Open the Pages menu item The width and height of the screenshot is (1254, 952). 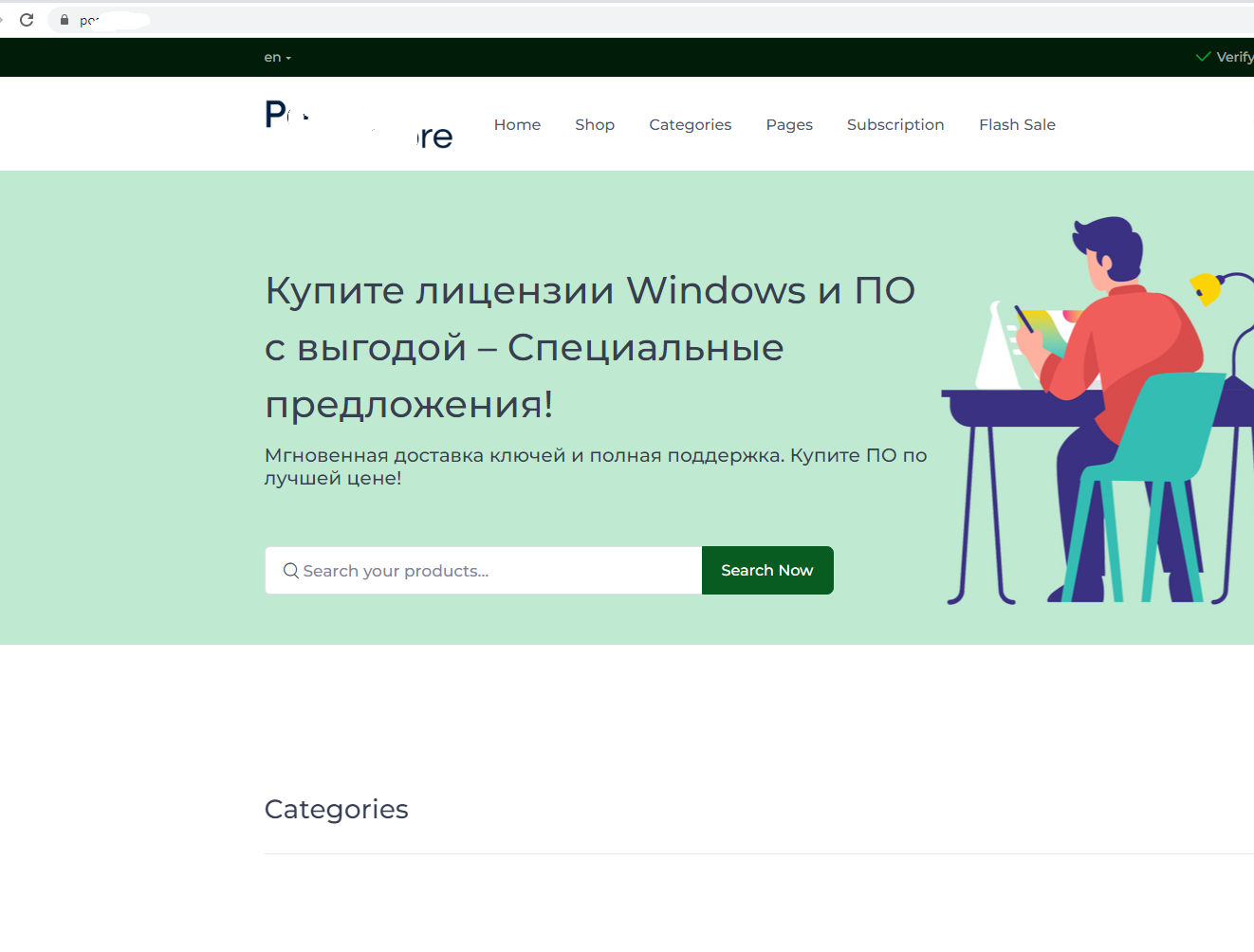click(x=789, y=125)
